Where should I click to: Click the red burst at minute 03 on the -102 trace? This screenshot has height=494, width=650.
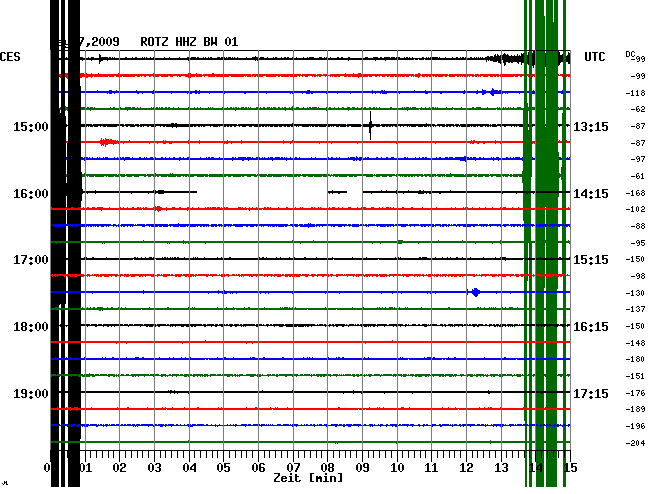158,208
